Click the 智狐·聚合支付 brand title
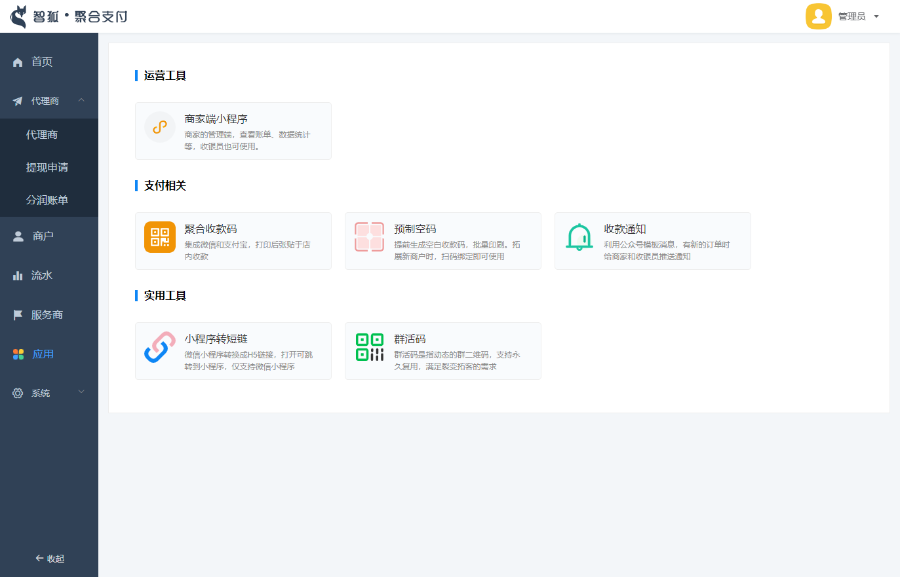 pos(80,17)
